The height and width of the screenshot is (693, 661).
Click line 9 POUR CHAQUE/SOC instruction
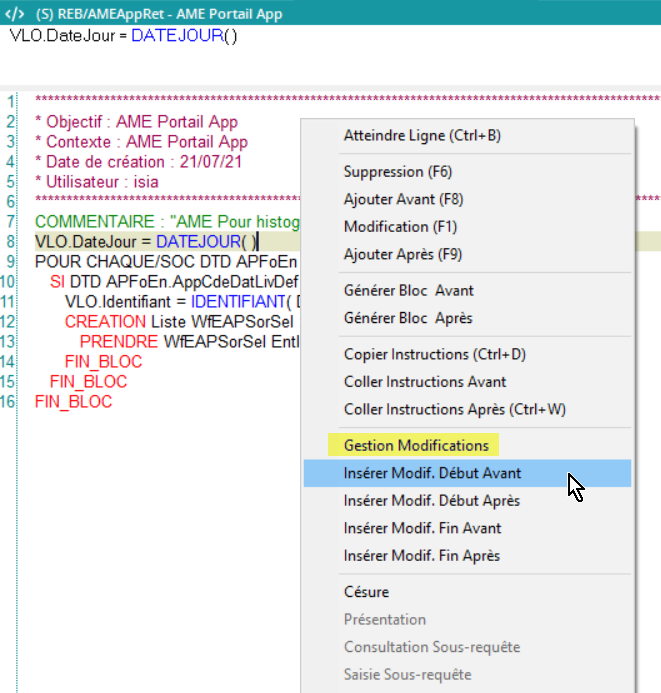pyautogui.click(x=160, y=262)
